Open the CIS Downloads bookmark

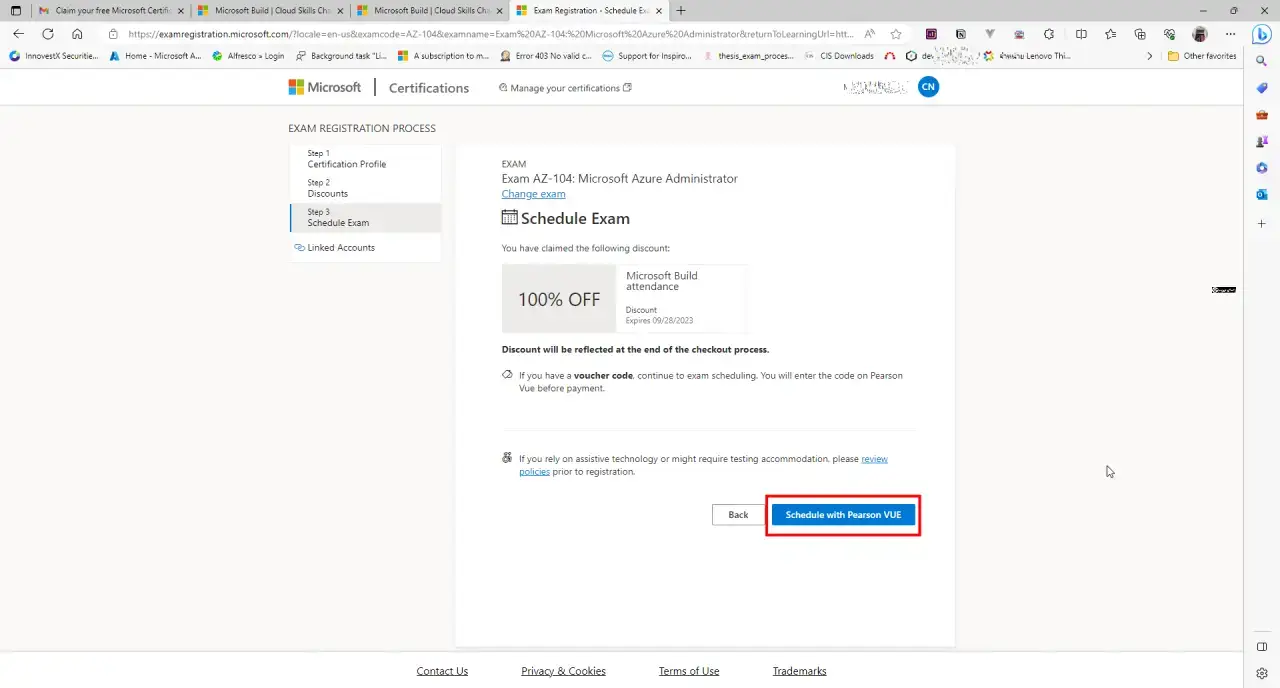(x=838, y=56)
